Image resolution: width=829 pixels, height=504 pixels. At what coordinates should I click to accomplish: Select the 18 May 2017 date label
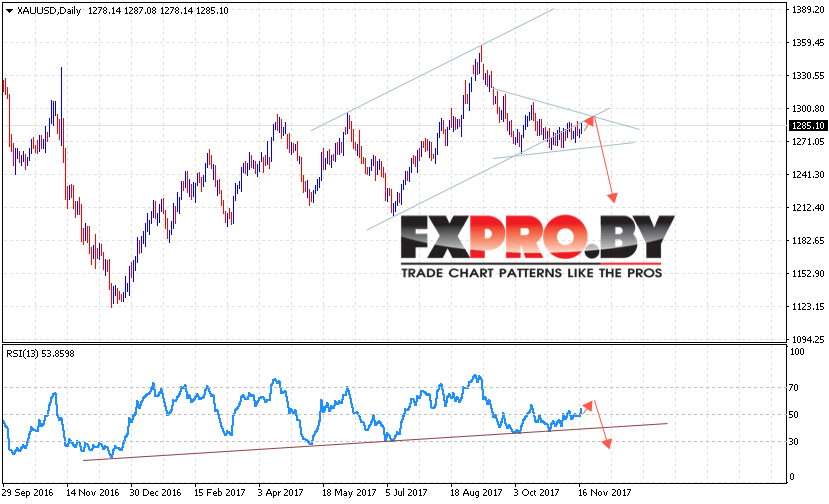[x=349, y=492]
